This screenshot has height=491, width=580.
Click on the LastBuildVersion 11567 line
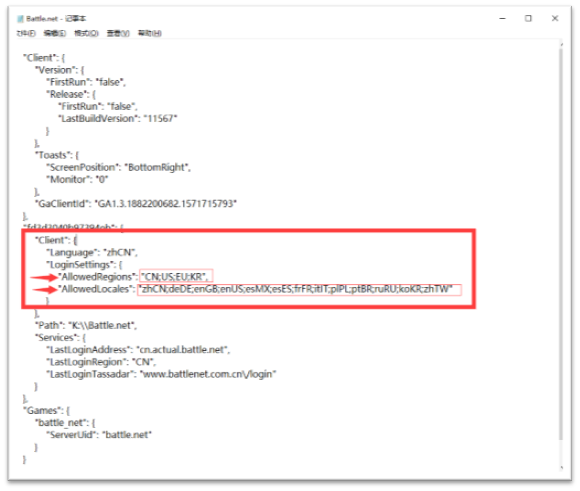point(118,118)
